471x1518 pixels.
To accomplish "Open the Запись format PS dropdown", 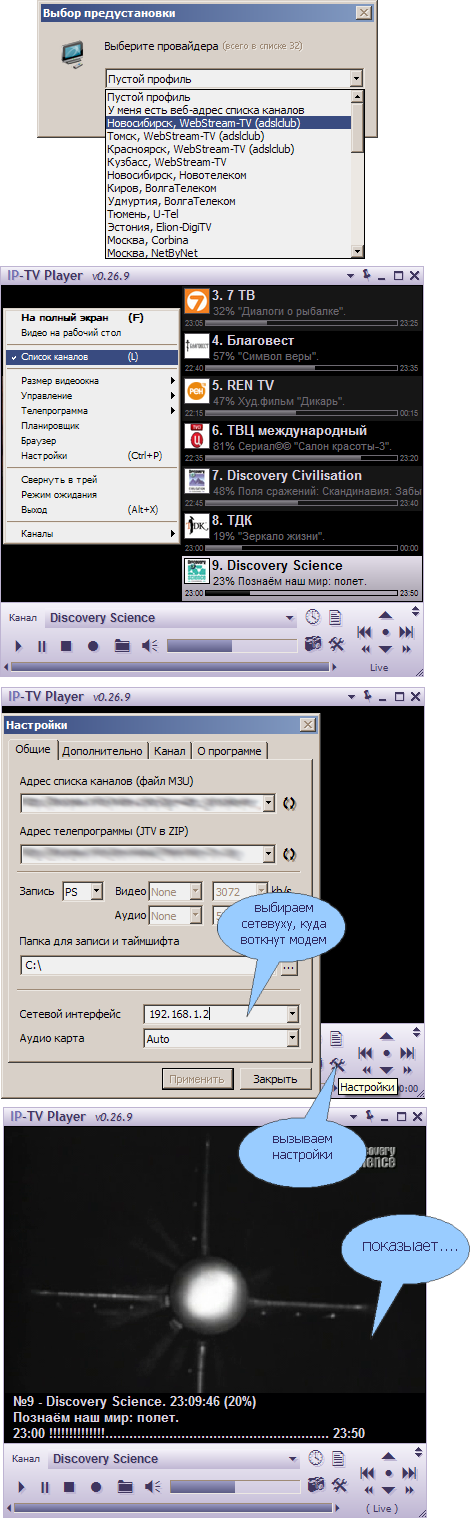I will pos(96,890).
